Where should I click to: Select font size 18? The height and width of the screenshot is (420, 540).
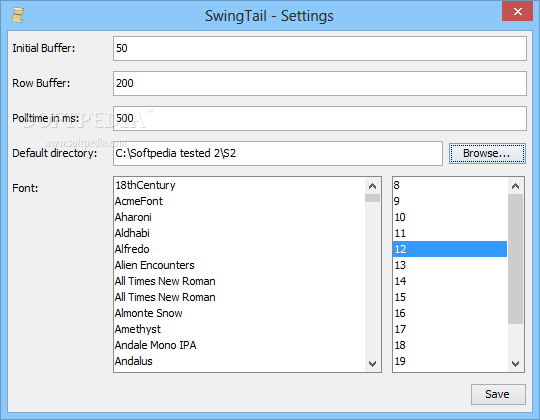pos(450,345)
